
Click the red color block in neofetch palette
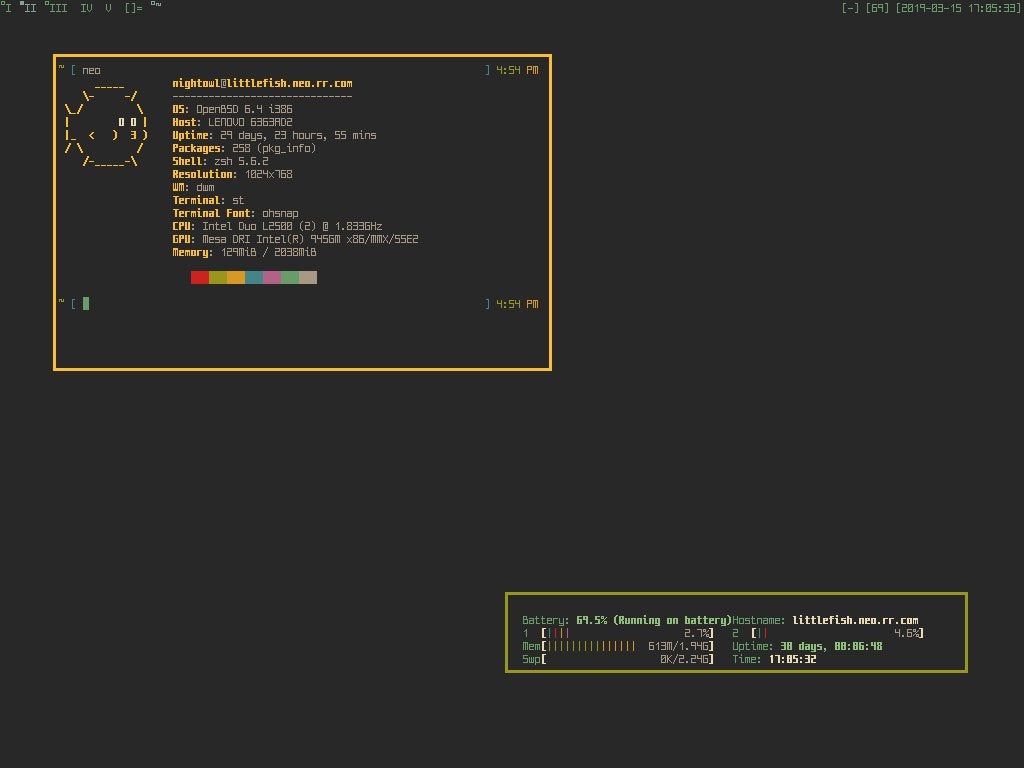tap(200, 277)
